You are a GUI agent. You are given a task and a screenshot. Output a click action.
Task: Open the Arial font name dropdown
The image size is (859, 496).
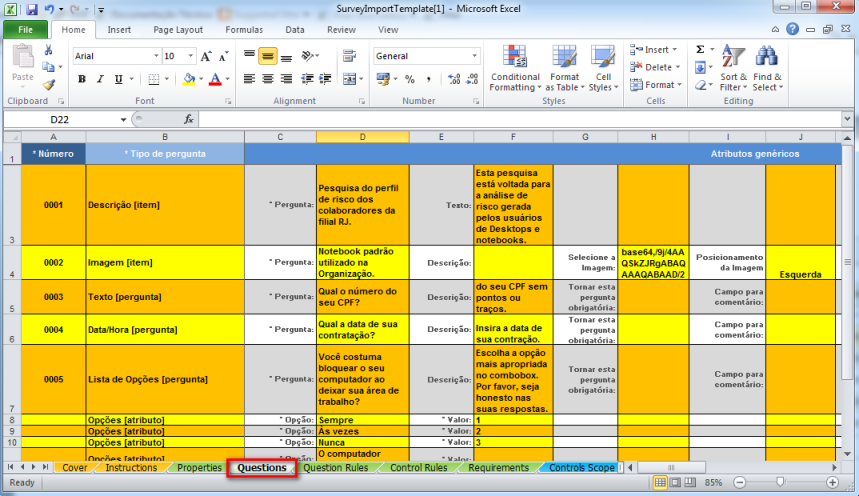156,56
